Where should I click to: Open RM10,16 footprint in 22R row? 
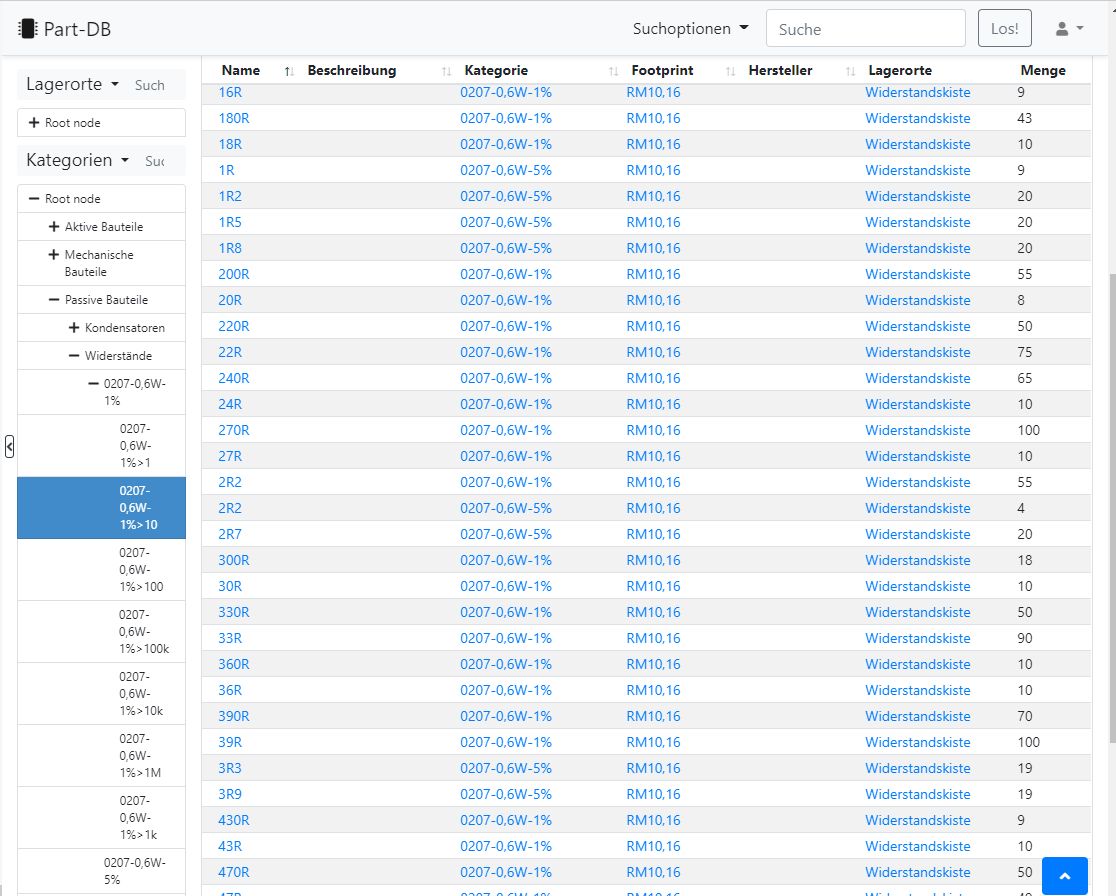click(x=653, y=352)
